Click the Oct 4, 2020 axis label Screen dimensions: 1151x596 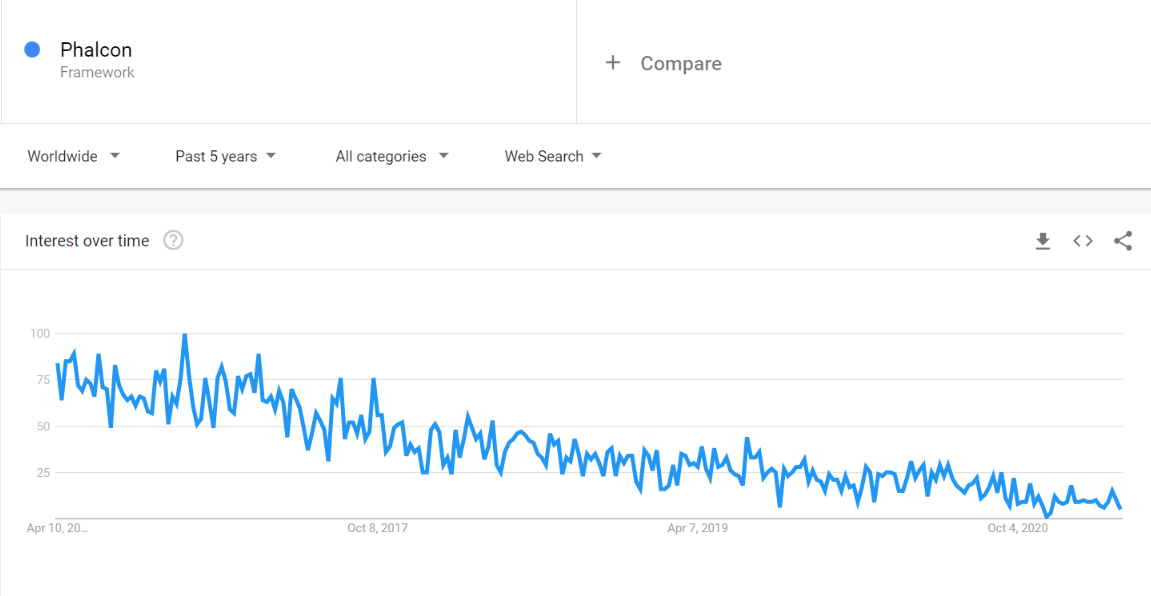tap(1020, 527)
